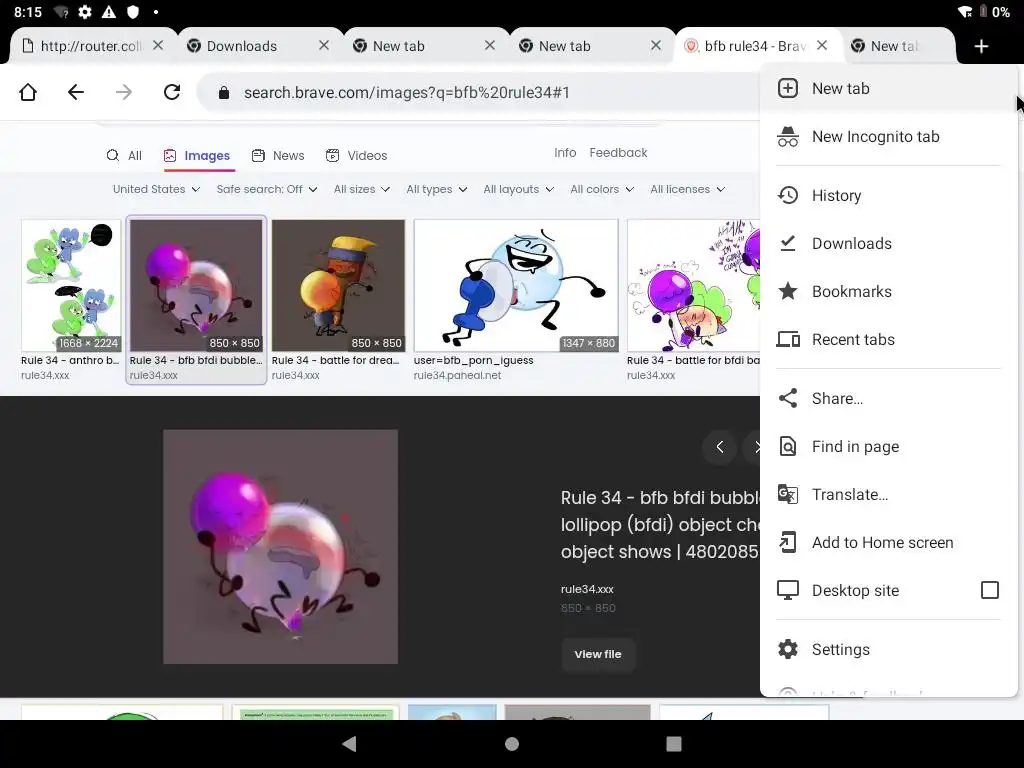1024x768 pixels.
Task: Open a New Incognito tab from the menu
Action: [x=888, y=136]
